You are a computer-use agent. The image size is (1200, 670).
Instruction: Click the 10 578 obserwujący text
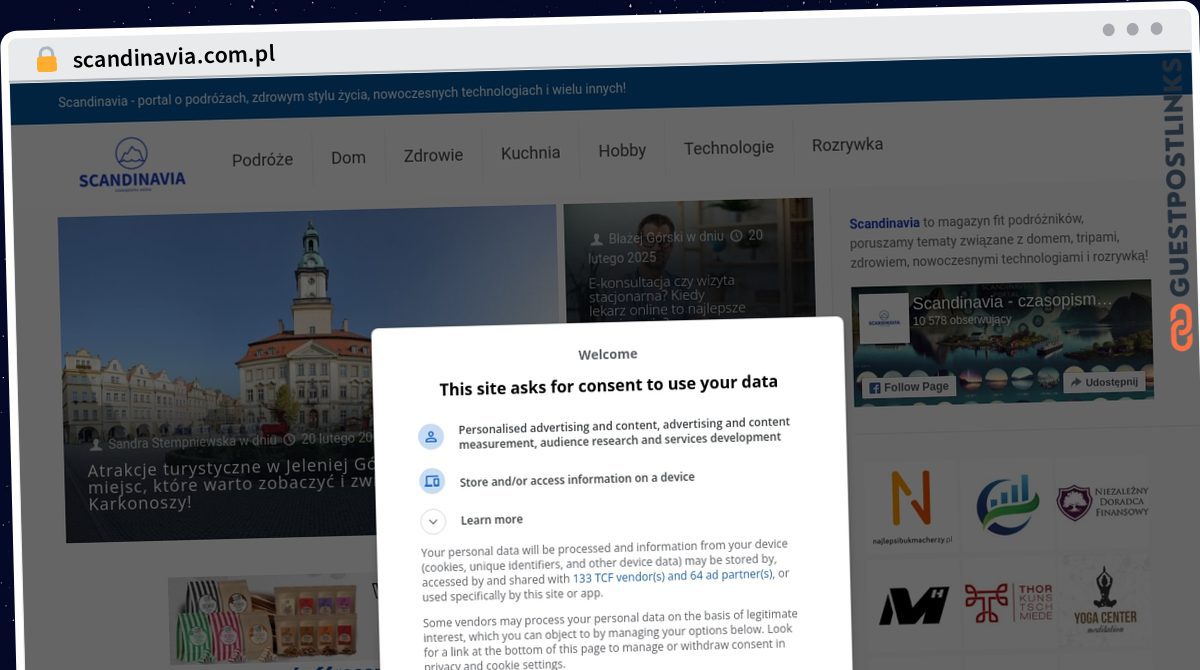click(961, 320)
